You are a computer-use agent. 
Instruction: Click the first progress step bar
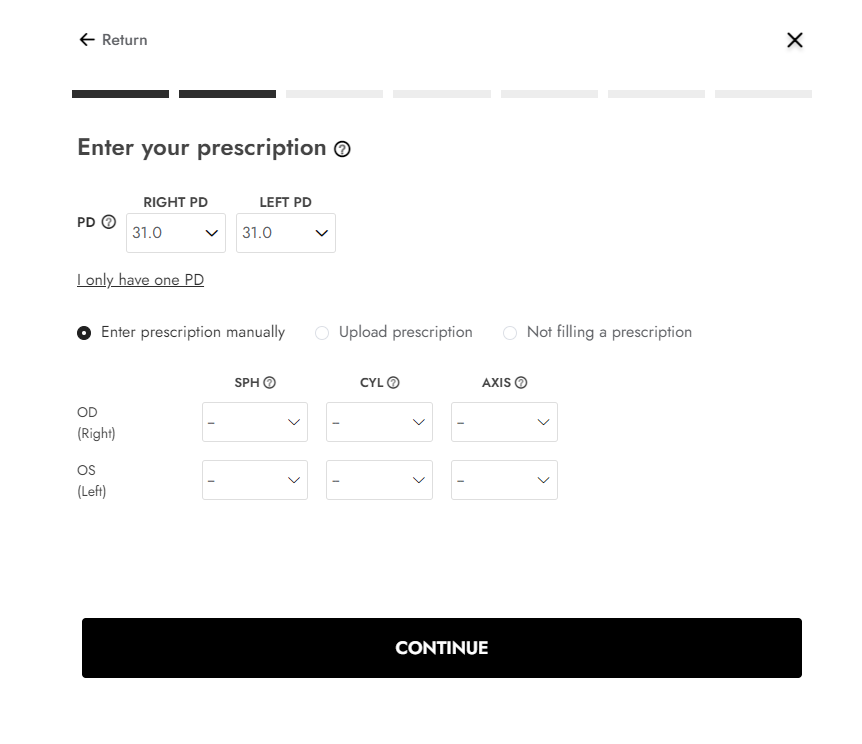tap(120, 94)
